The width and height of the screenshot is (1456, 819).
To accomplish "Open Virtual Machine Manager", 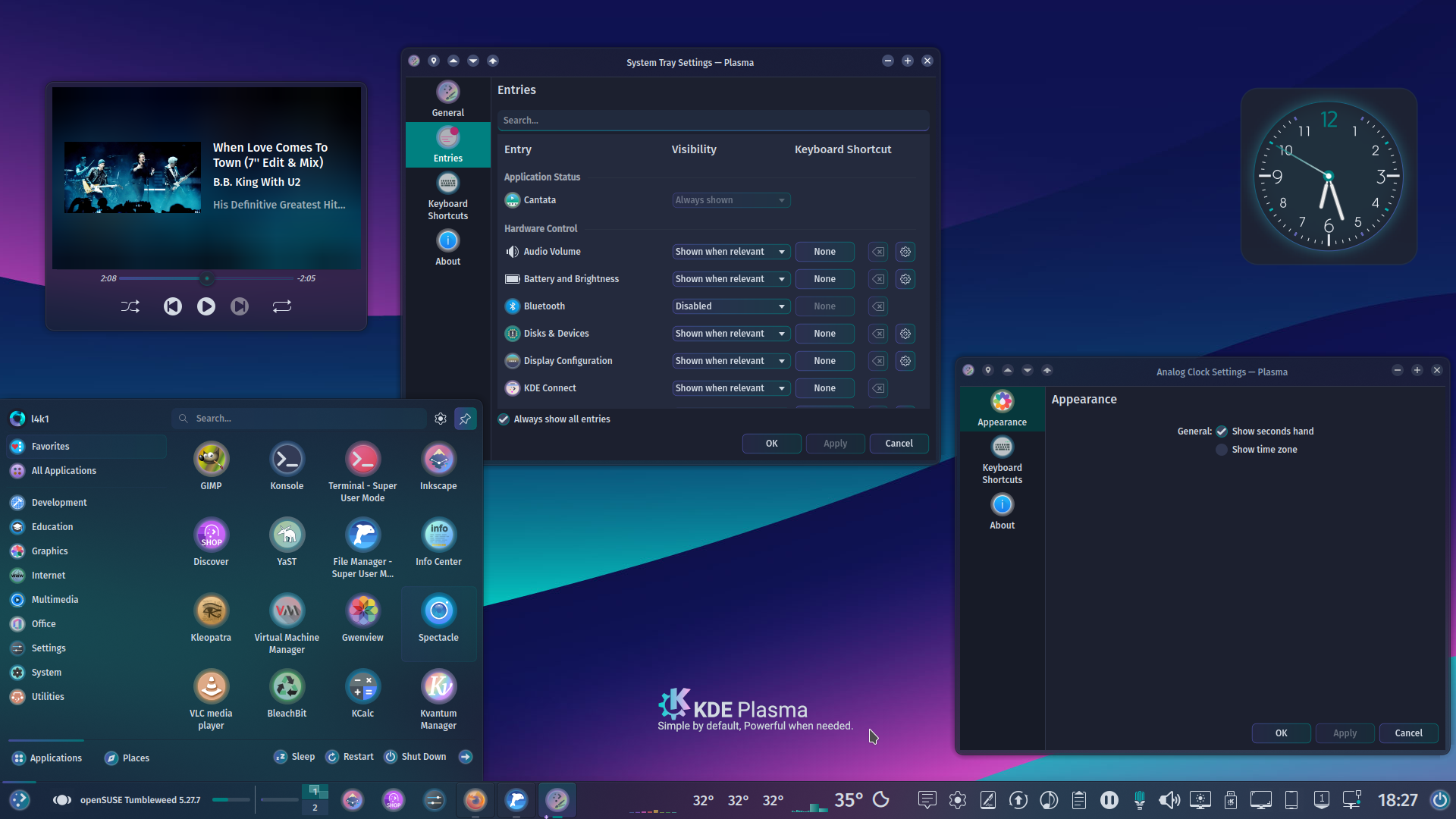I will click(x=287, y=623).
